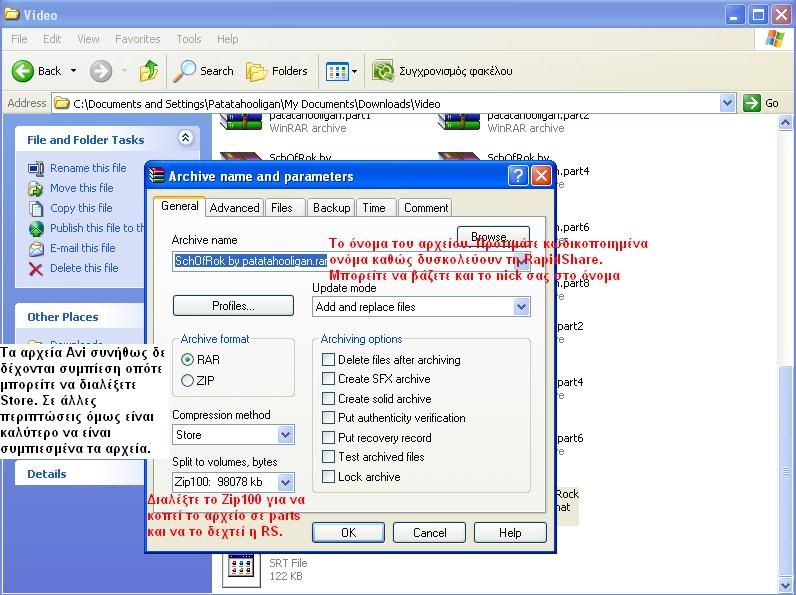Click the Delete this file link
This screenshot has width=796, height=595.
click(x=84, y=268)
